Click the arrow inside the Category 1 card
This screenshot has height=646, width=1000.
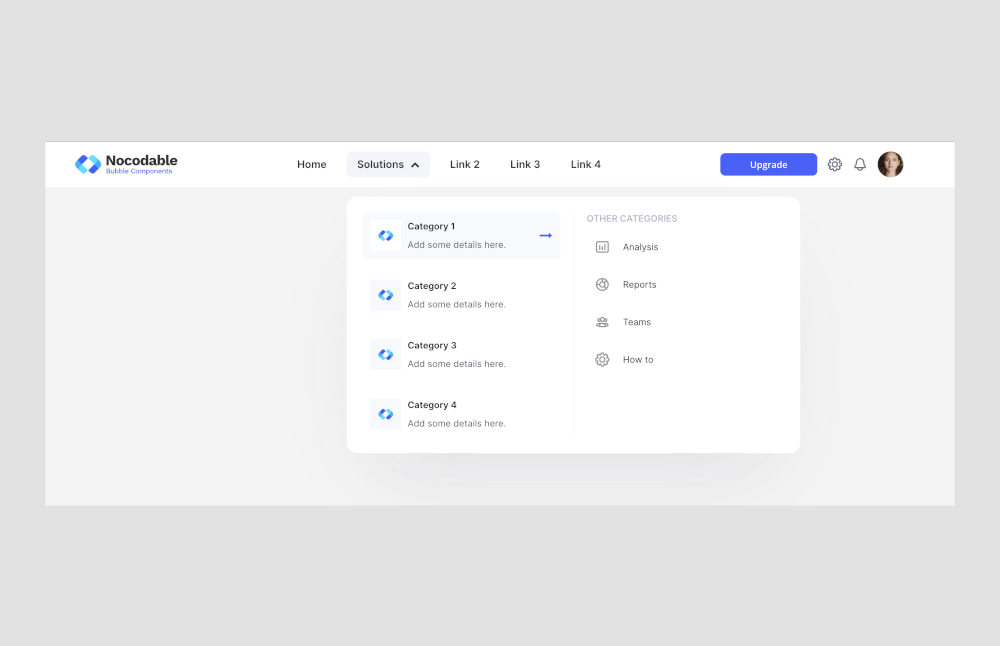tap(544, 235)
